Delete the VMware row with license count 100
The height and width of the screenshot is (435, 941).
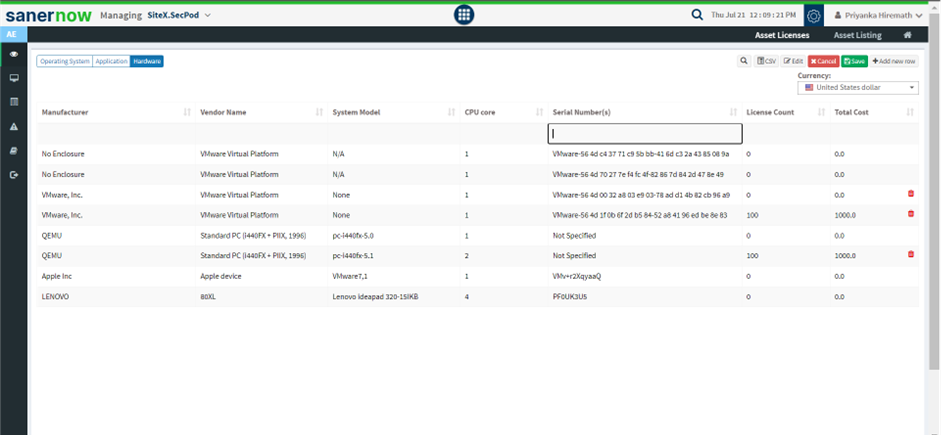pos(910,214)
